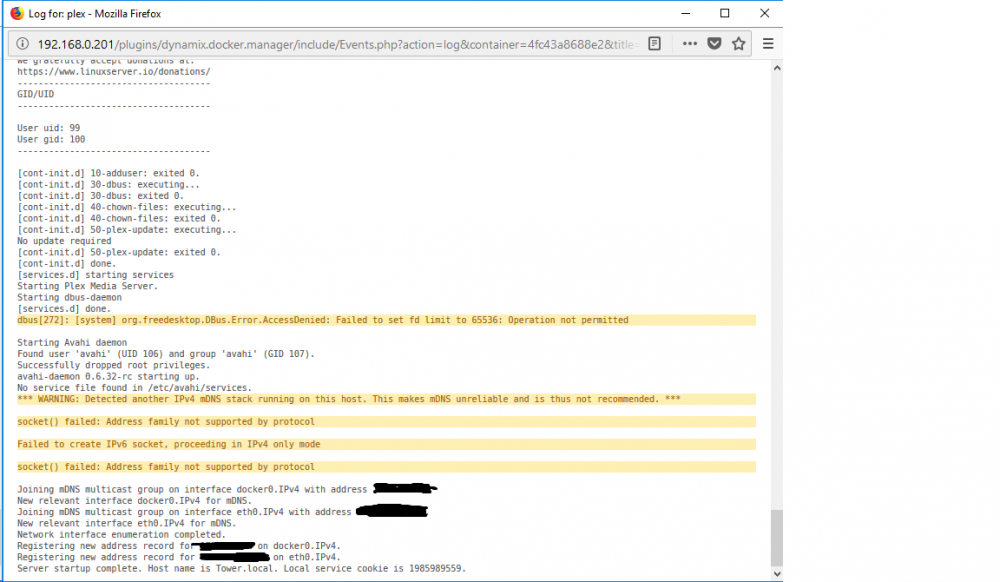This screenshot has height=582, width=1000.
Task: Click '40-chown-files: executing...' log line
Action: pos(127,207)
